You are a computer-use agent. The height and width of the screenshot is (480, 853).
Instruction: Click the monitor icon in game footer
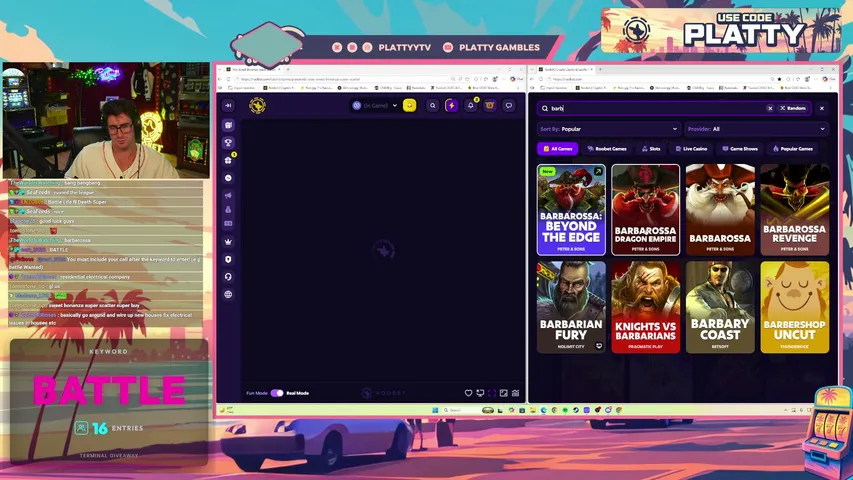[480, 393]
